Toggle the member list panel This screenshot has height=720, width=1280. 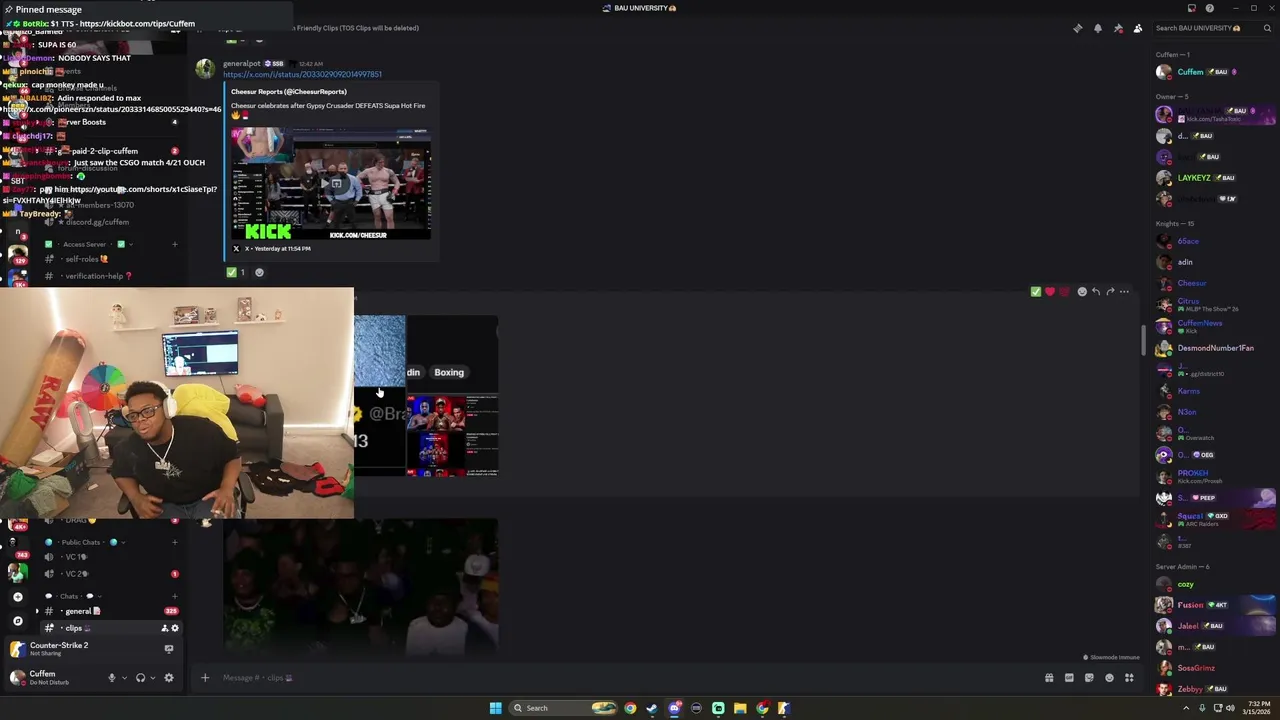pyautogui.click(x=1138, y=28)
